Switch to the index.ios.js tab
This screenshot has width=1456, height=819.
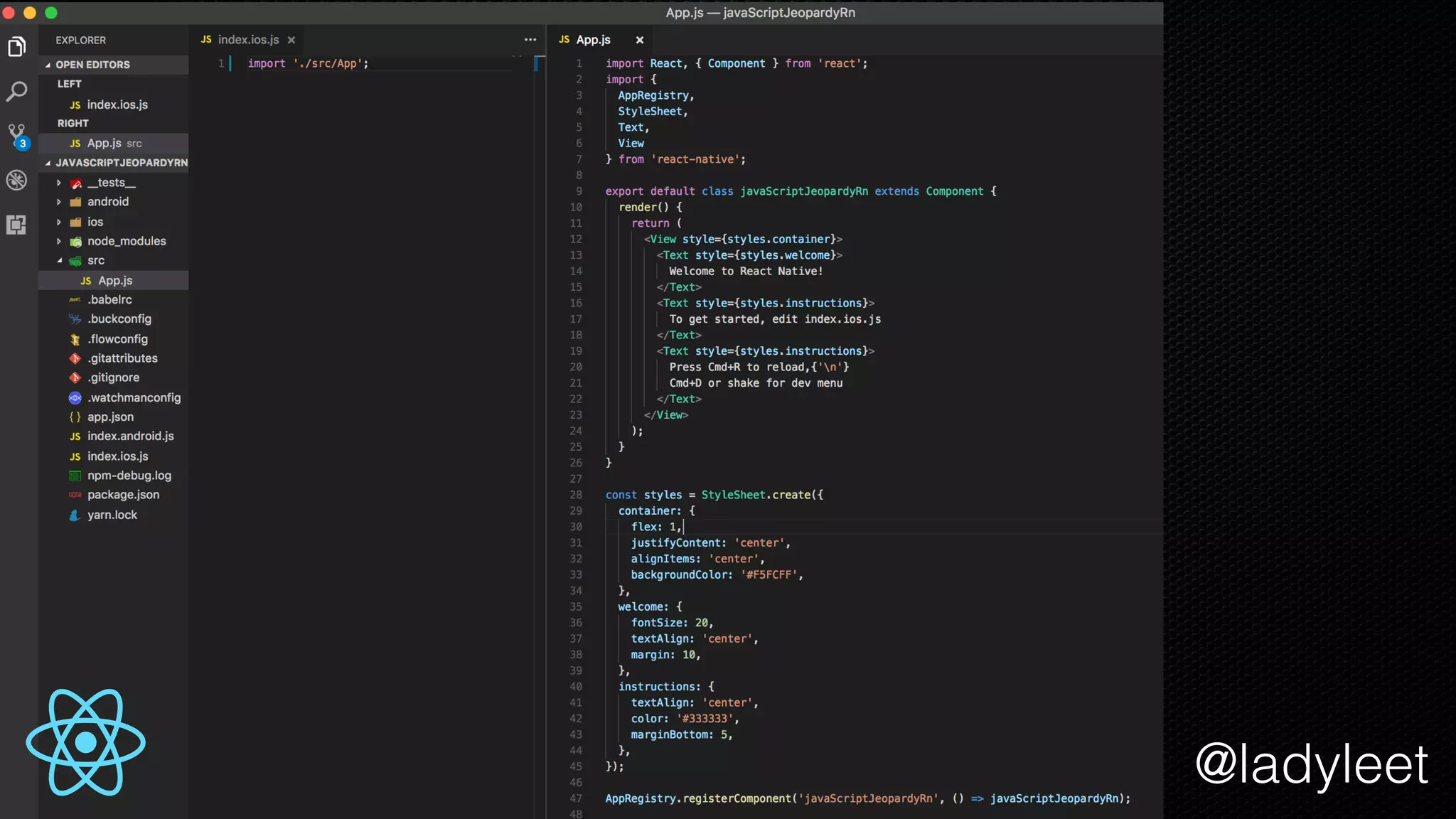247,40
